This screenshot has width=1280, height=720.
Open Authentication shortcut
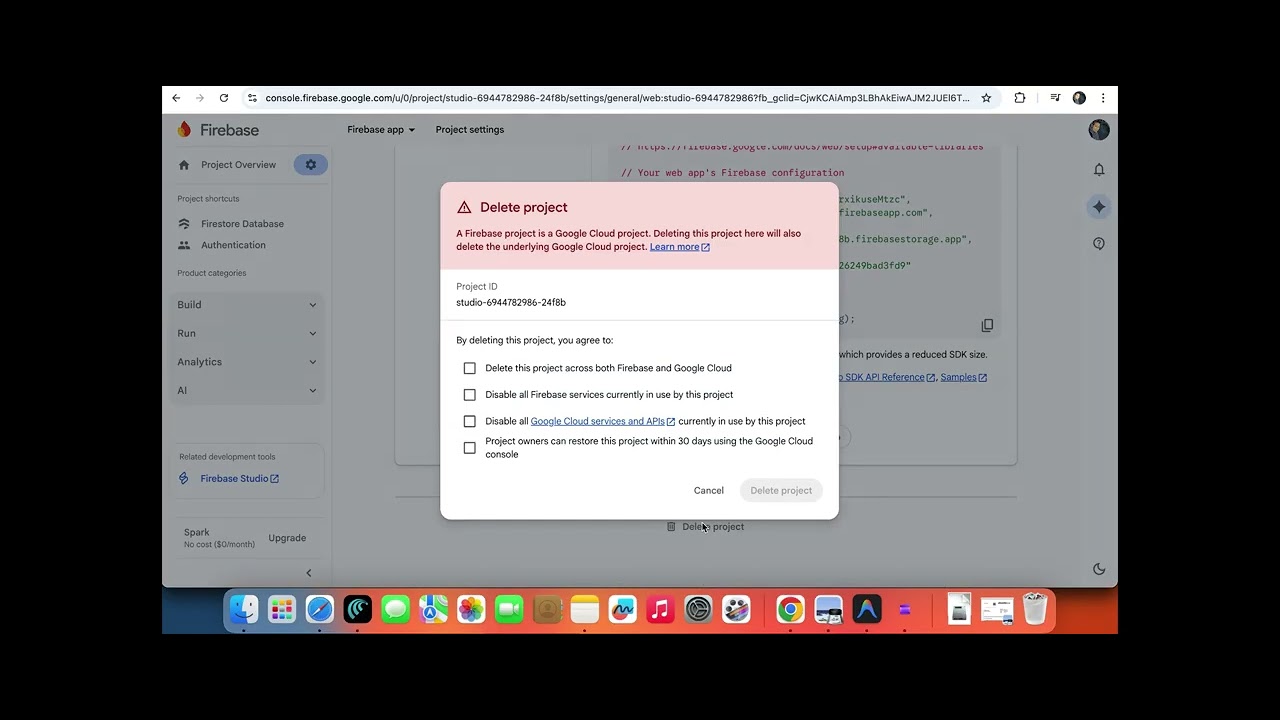pyautogui.click(x=223, y=245)
